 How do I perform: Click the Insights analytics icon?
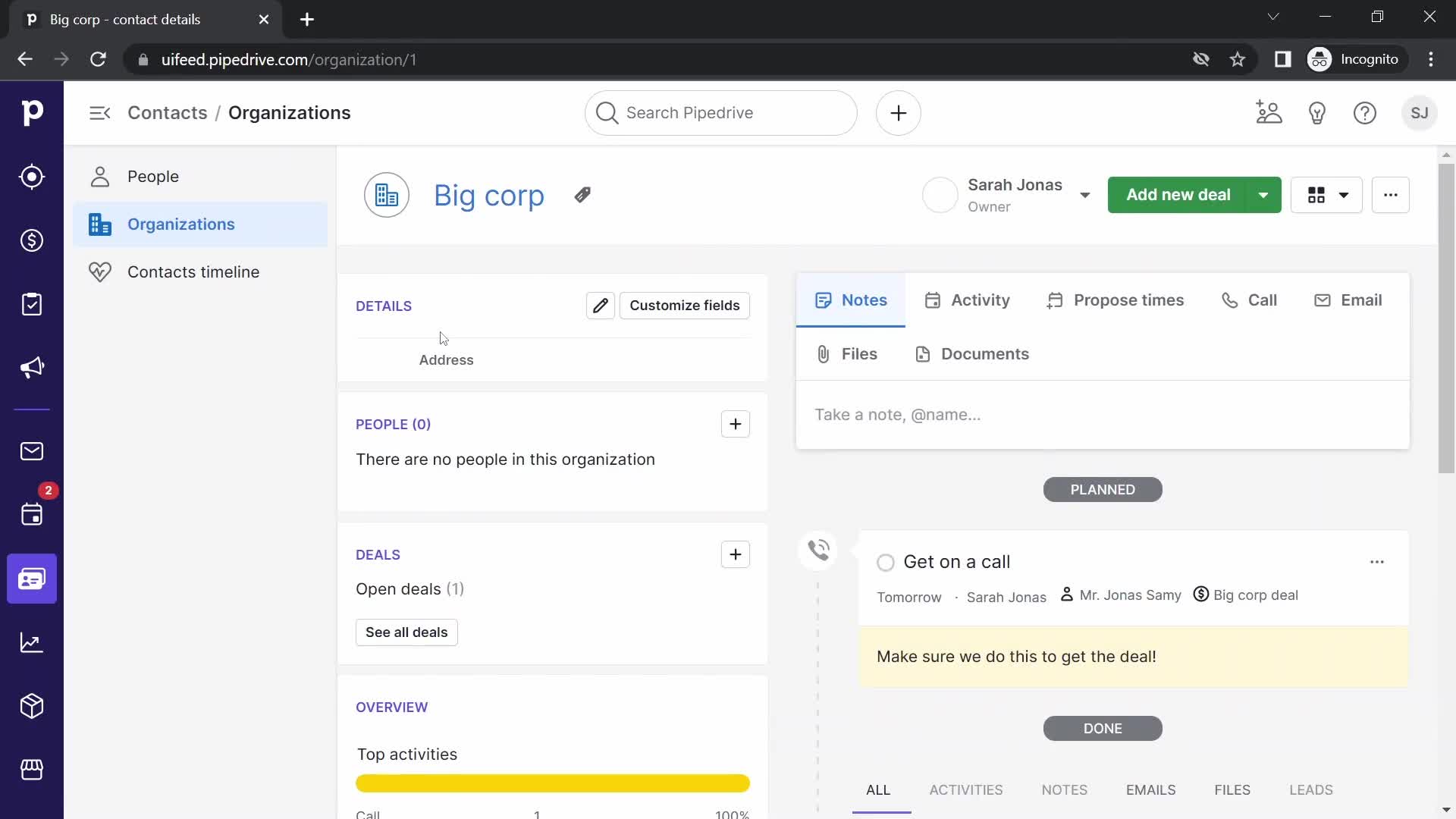[32, 643]
